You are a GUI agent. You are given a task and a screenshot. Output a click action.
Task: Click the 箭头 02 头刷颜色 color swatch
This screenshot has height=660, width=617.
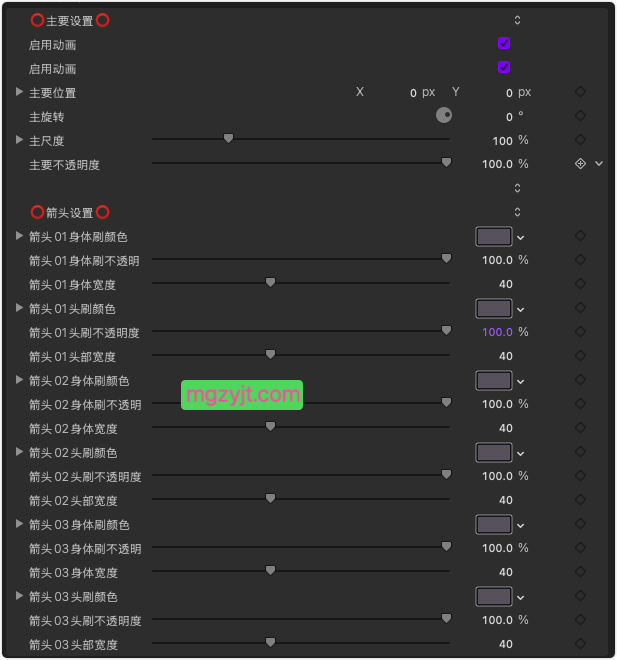coord(494,452)
